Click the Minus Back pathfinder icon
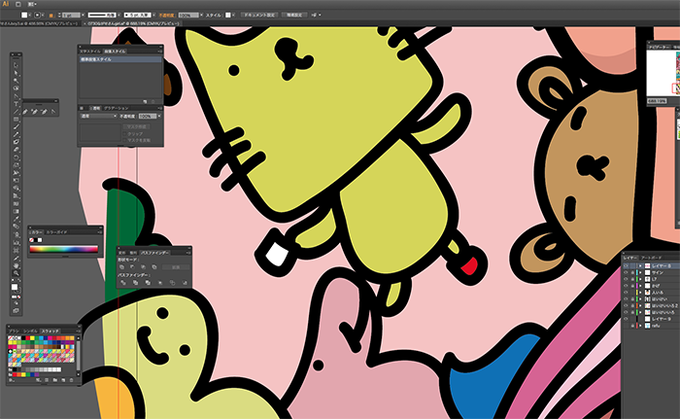Image resolution: width=680 pixels, height=419 pixels. click(x=185, y=283)
